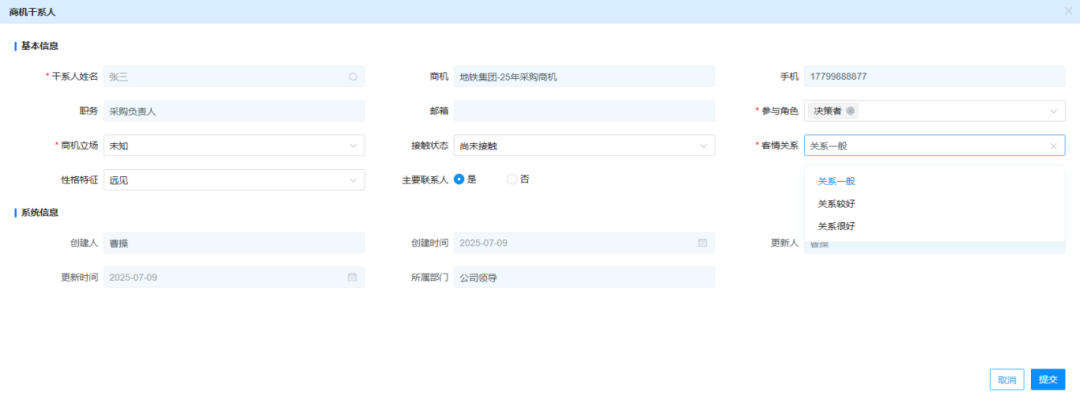Open the 商机立场 dropdown
The height and width of the screenshot is (400, 1080).
234,146
